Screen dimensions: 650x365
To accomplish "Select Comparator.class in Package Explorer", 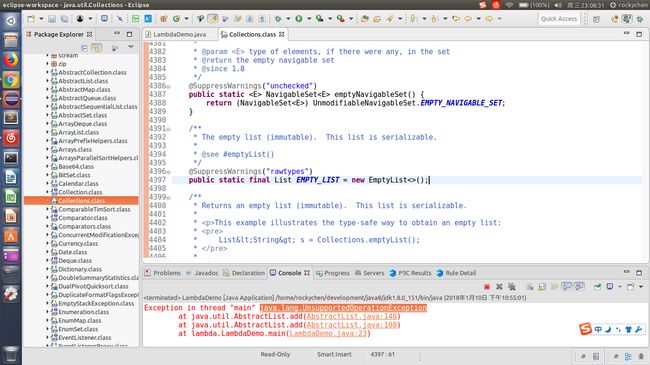I will [x=82, y=218].
